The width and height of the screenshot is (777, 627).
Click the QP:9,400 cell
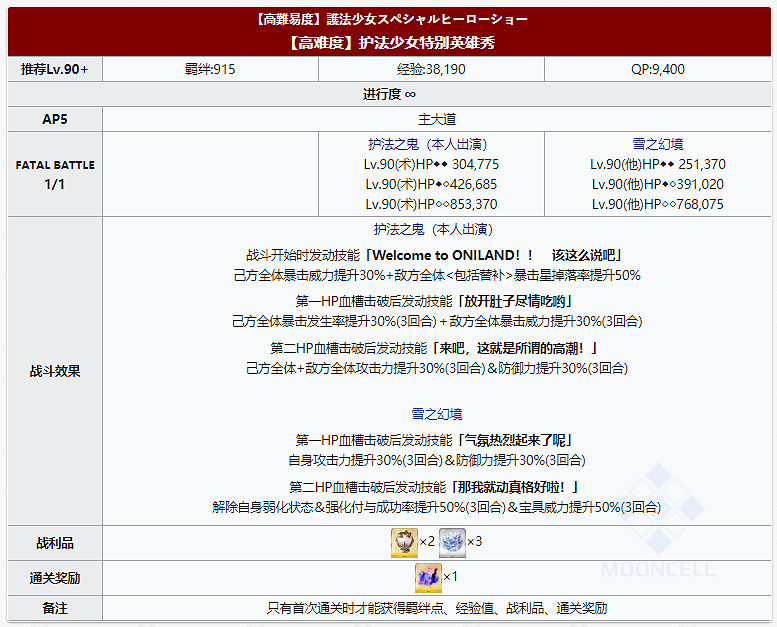click(658, 69)
